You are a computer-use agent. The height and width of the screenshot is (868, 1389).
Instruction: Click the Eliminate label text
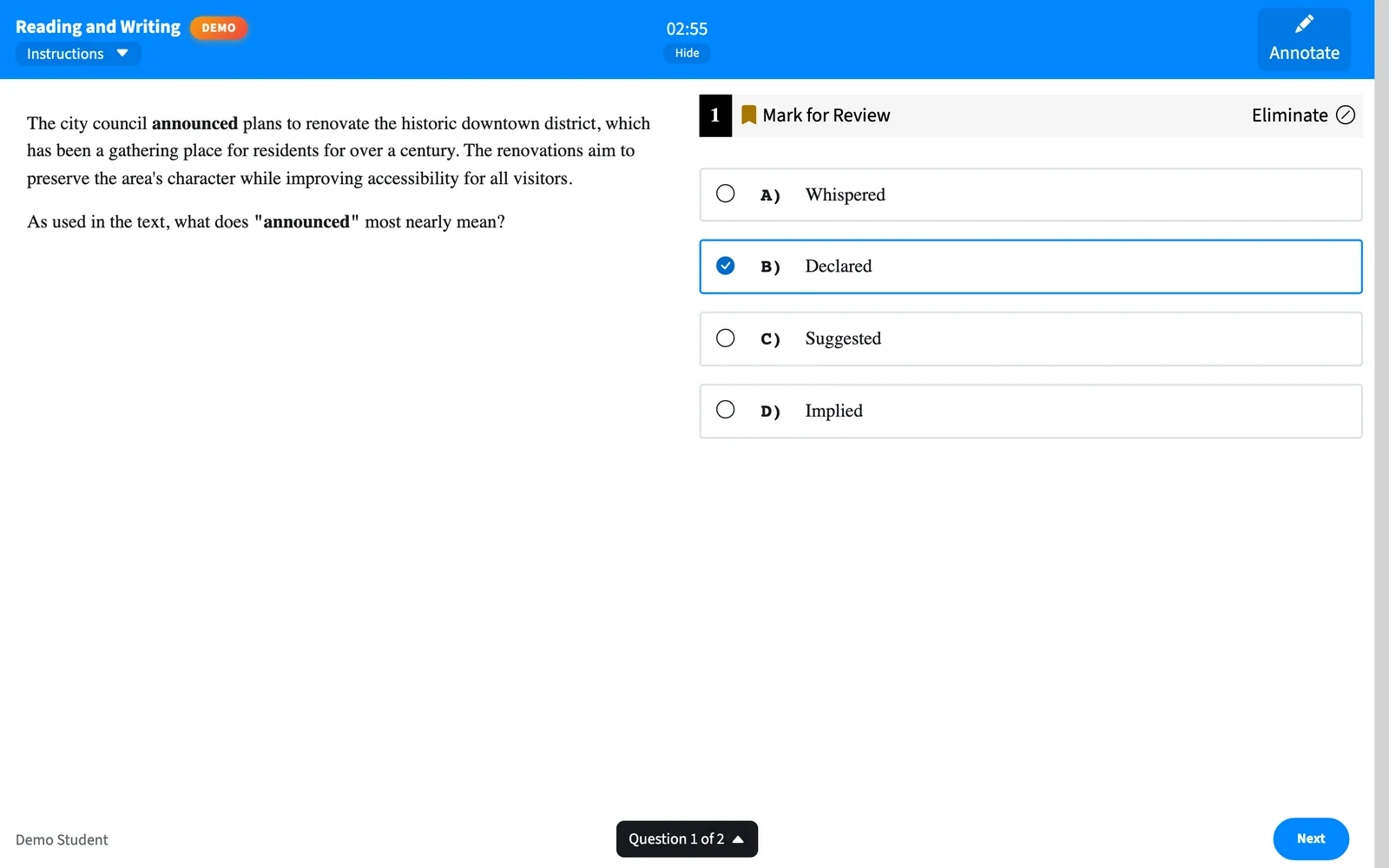point(1290,115)
